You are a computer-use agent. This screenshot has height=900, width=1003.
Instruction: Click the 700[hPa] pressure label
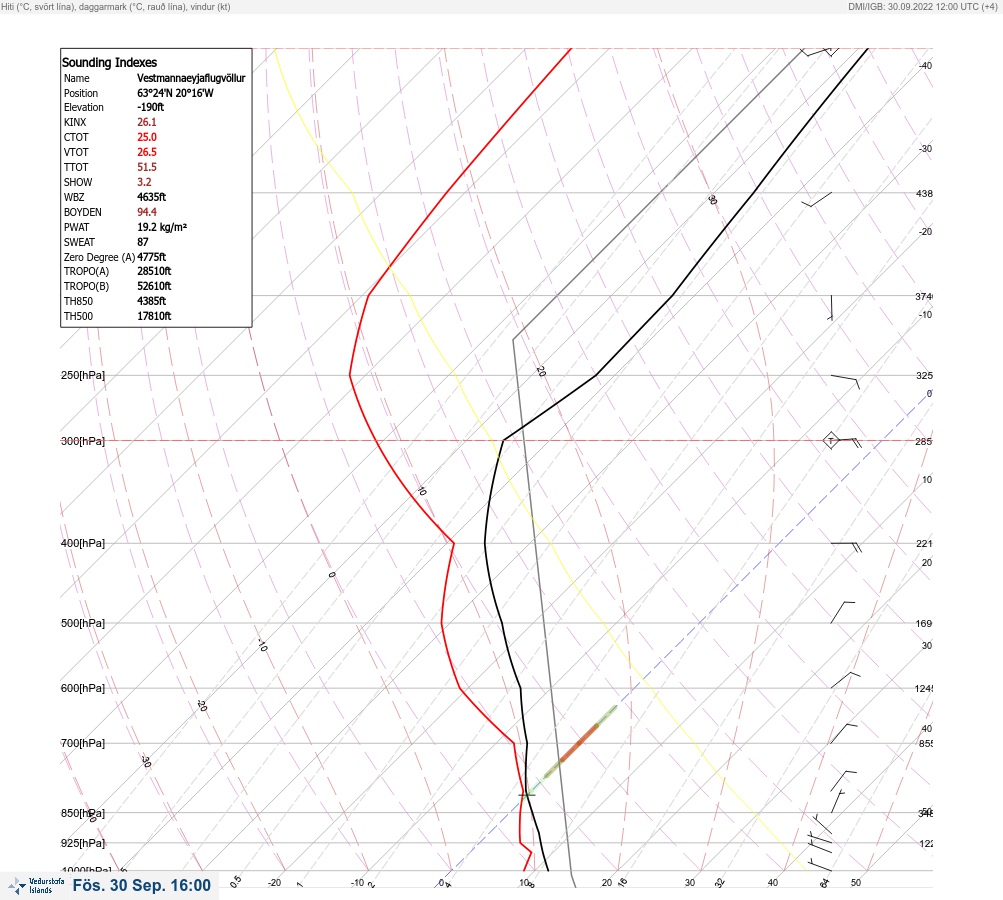[83, 743]
